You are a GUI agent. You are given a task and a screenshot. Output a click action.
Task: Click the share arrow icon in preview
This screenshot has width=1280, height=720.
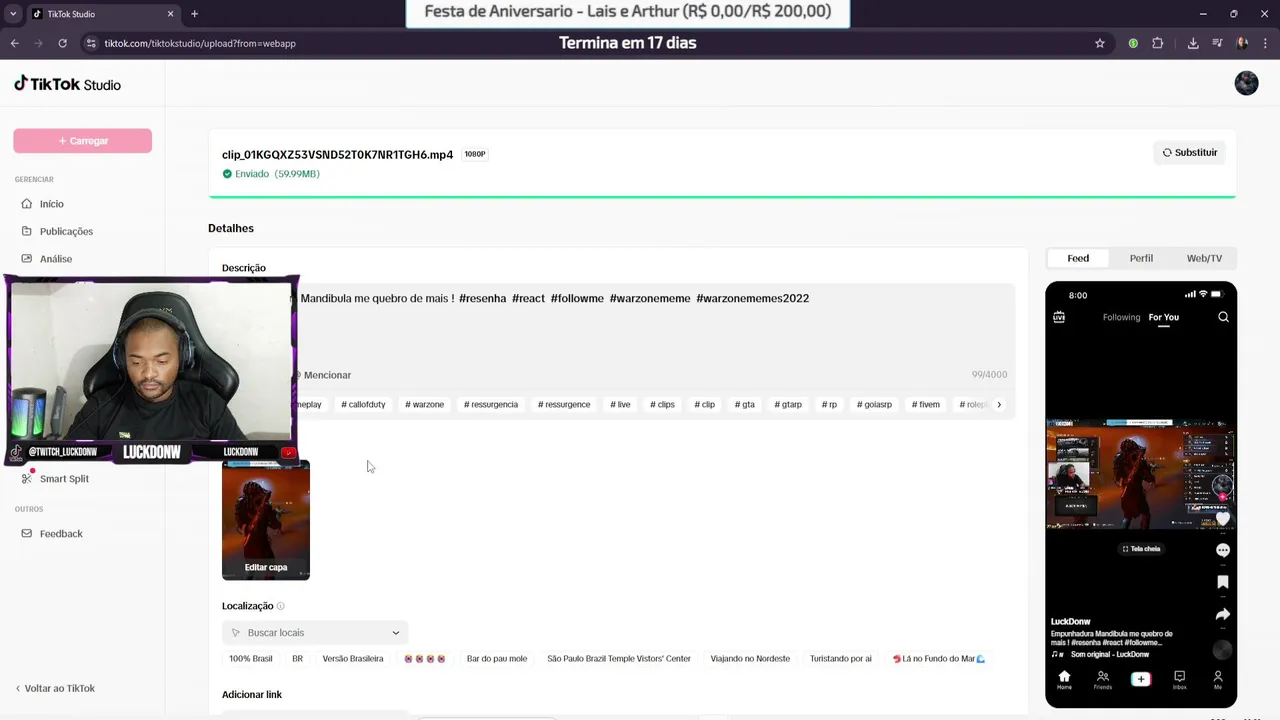[x=1222, y=615]
